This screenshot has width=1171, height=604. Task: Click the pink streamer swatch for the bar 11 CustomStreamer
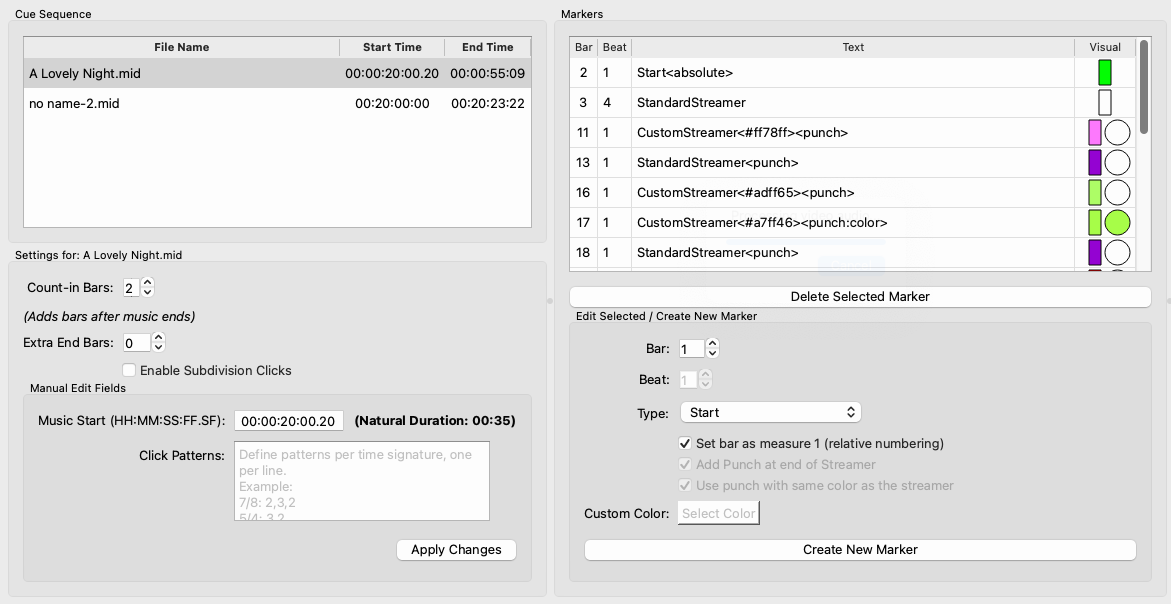tap(1095, 132)
